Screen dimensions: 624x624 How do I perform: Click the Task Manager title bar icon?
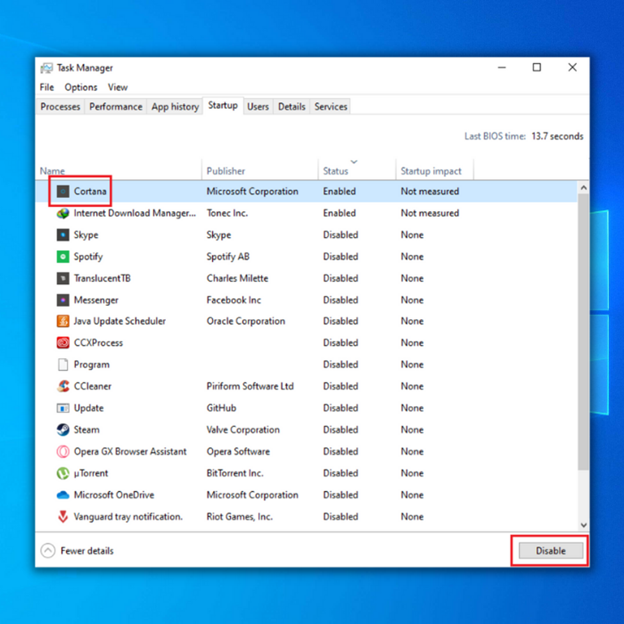click(x=46, y=68)
